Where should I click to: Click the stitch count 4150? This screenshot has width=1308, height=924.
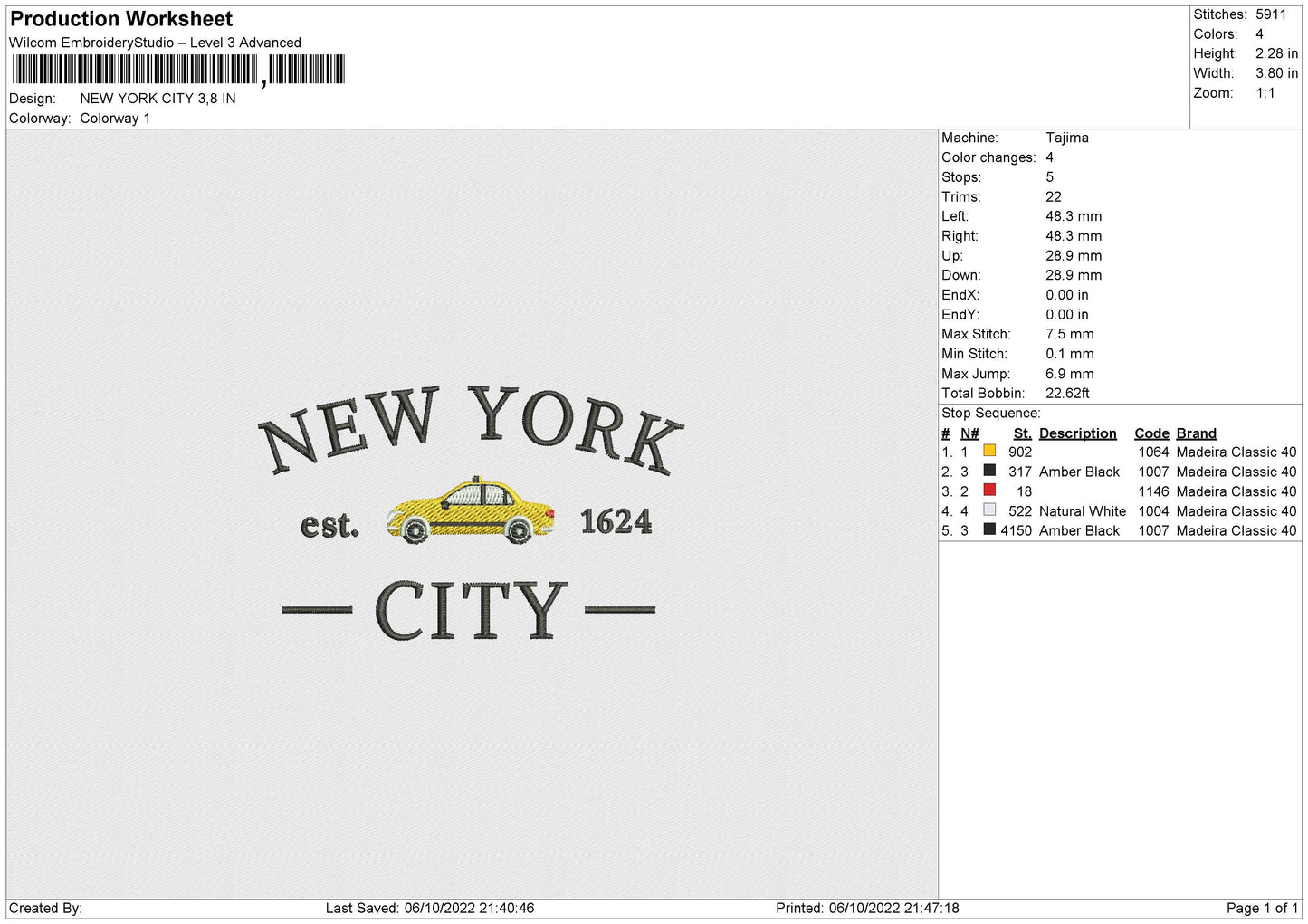(x=1017, y=531)
